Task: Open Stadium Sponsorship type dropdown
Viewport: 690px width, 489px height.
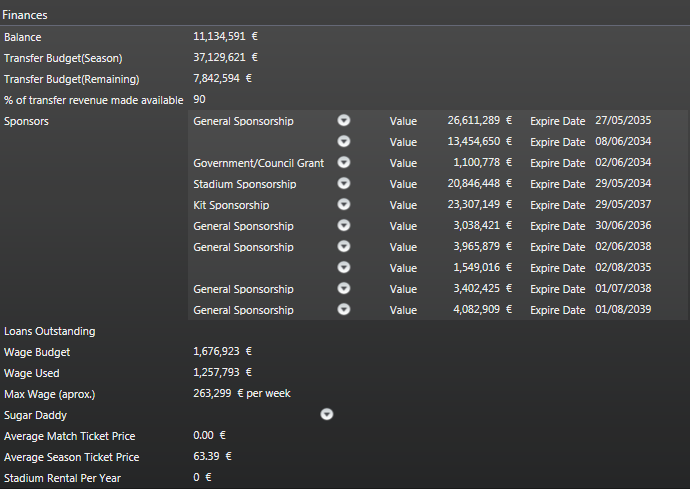Action: point(344,183)
